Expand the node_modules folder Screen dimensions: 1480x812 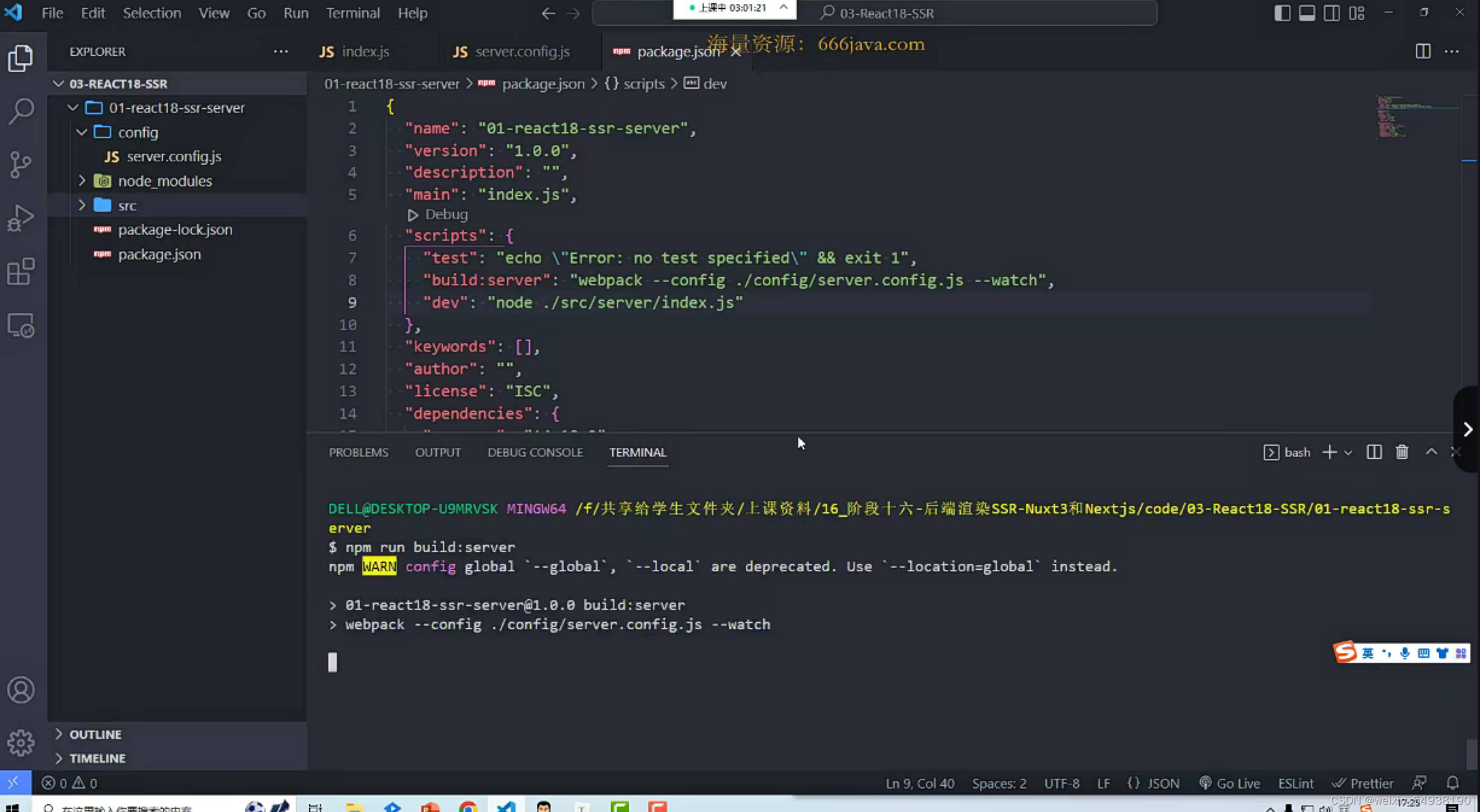pos(82,181)
